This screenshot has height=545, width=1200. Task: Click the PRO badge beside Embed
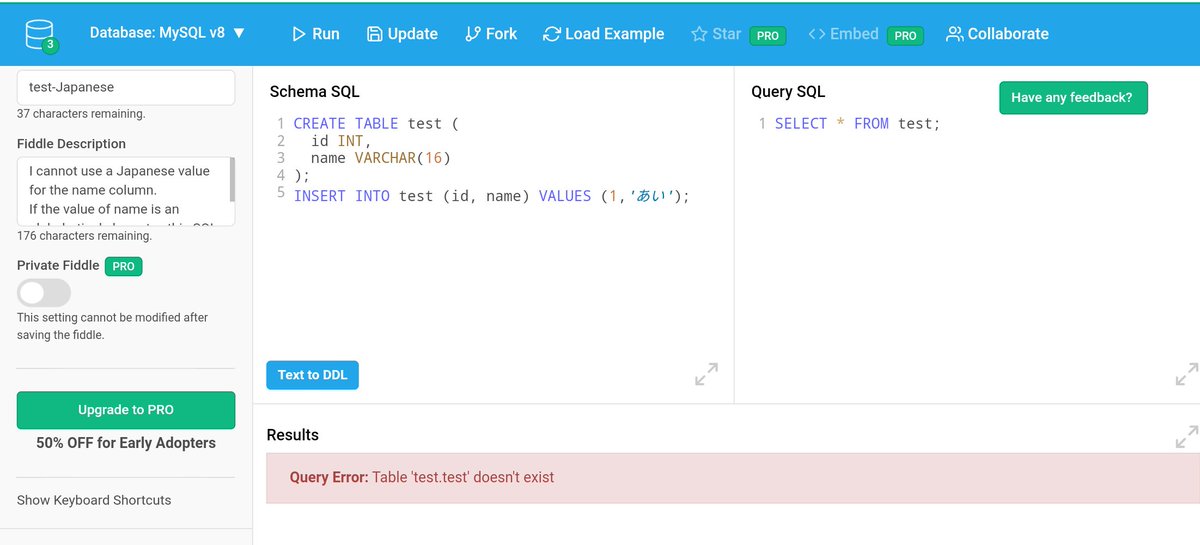click(x=905, y=35)
